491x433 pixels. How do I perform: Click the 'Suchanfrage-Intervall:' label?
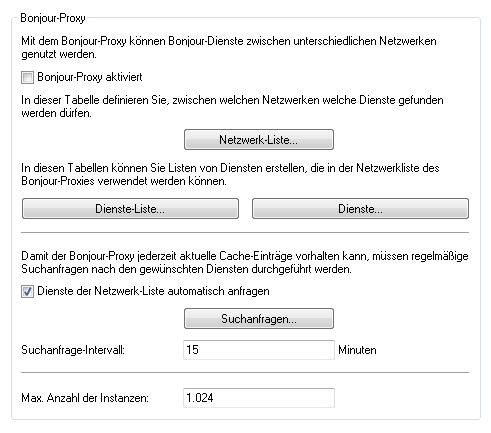73,350
